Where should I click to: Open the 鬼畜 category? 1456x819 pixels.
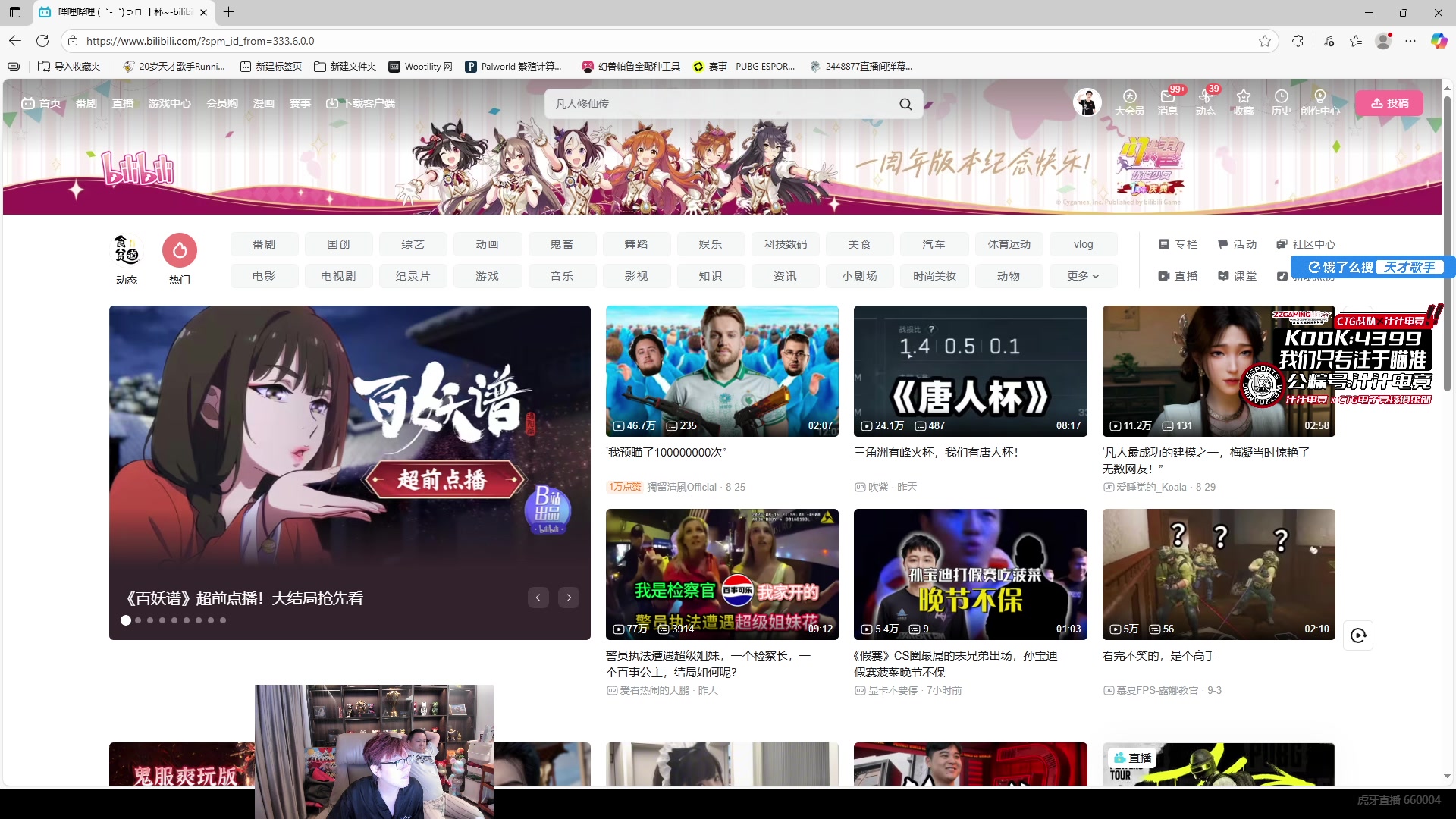[562, 244]
